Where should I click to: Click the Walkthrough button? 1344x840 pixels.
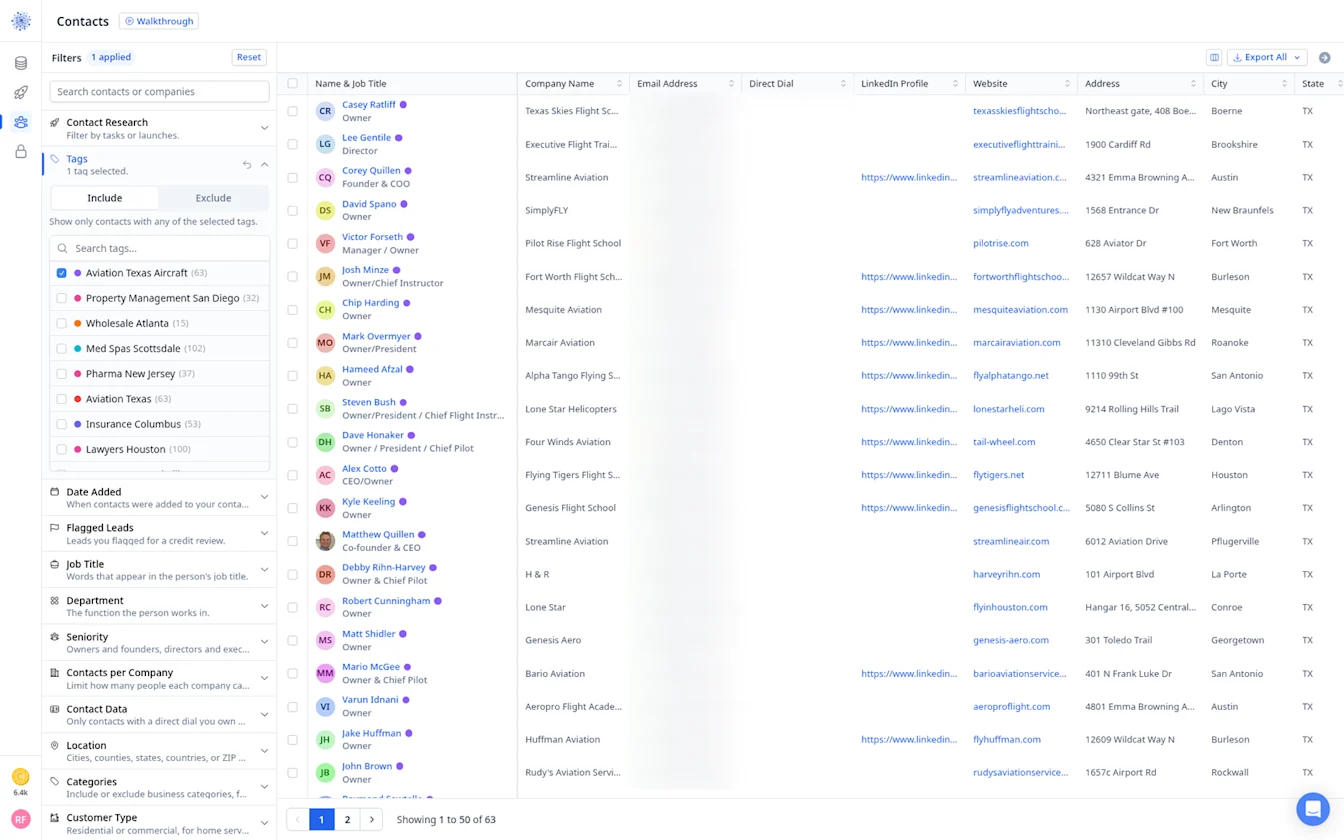[159, 21]
